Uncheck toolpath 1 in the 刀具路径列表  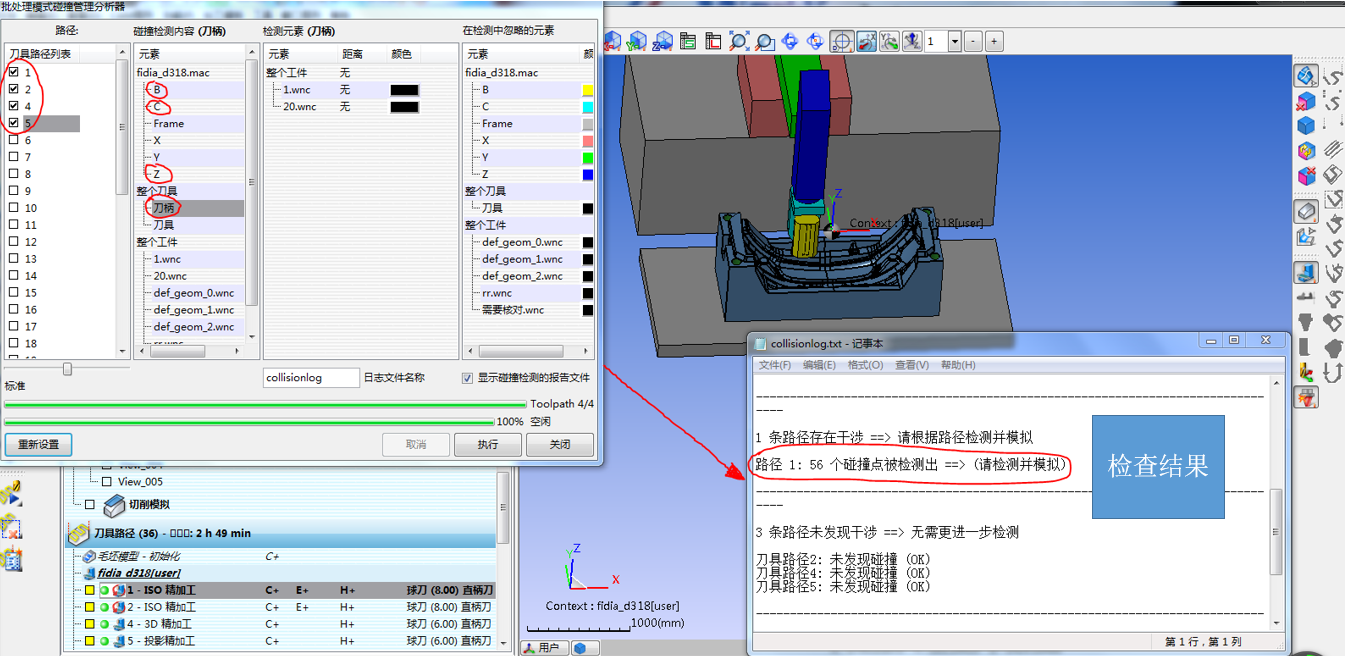(13, 73)
